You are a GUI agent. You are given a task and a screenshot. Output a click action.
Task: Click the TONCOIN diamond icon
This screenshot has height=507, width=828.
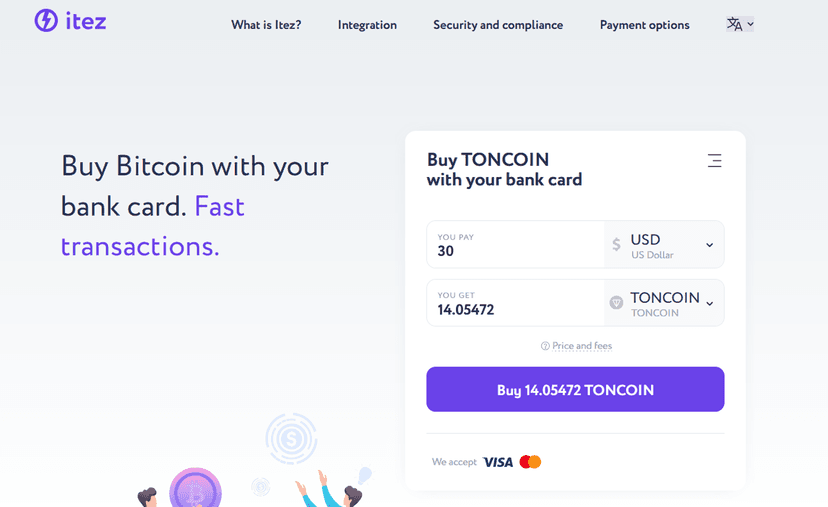[x=616, y=303]
